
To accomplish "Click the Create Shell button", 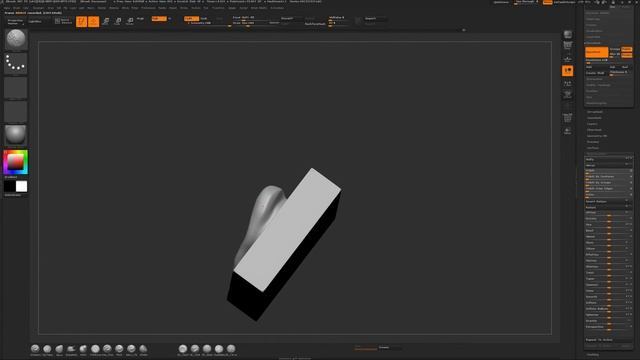I will coord(596,73).
